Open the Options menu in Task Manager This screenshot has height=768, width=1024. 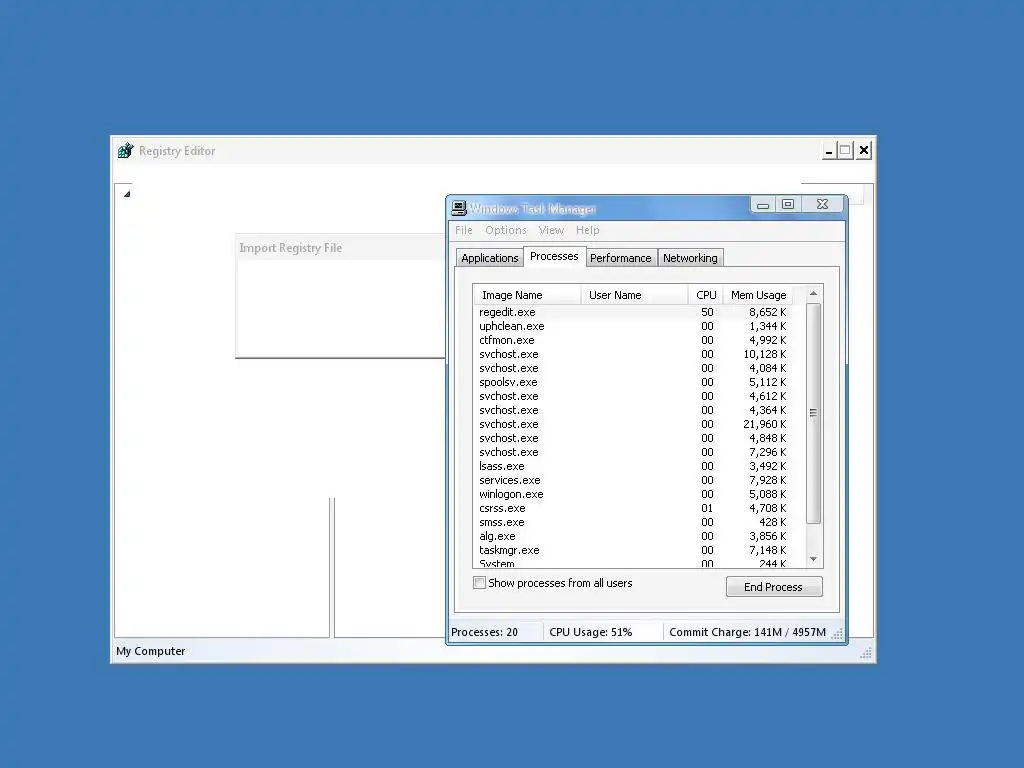click(x=505, y=230)
